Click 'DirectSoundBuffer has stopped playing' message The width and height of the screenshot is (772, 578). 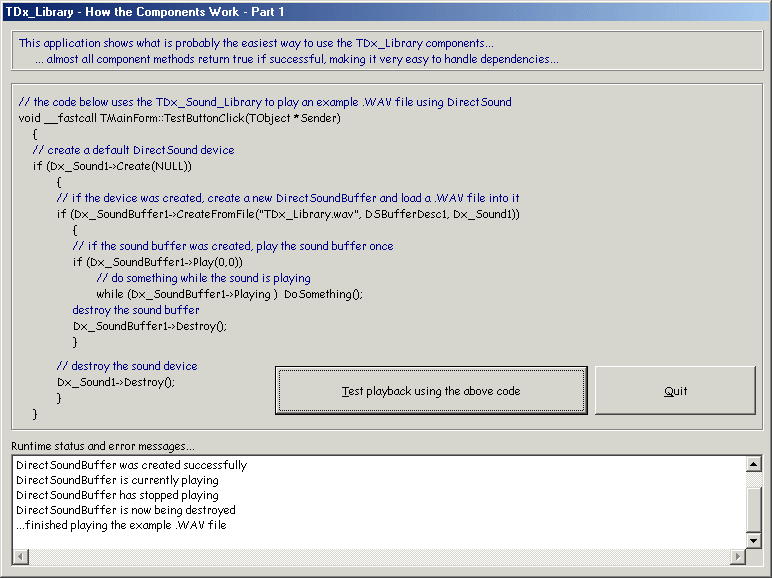tap(117, 495)
